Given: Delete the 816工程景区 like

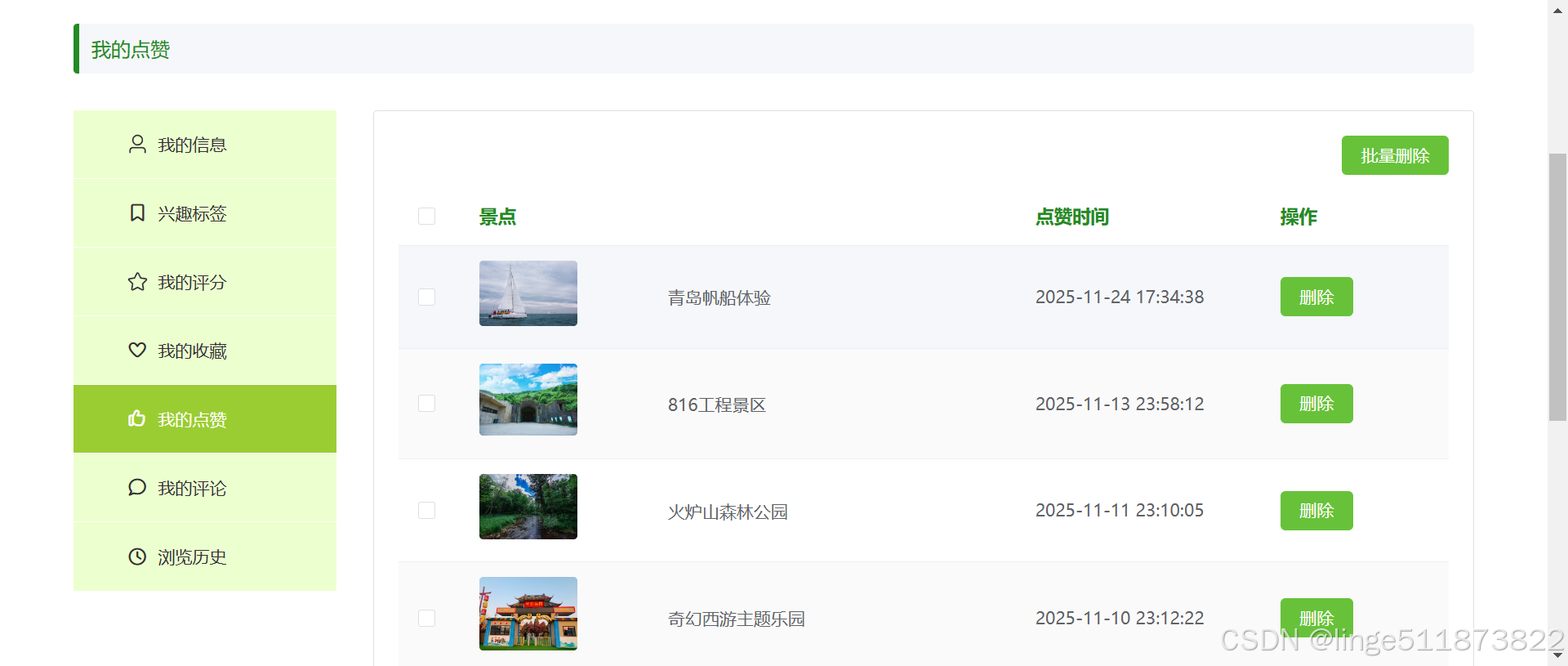Looking at the screenshot, I should (1316, 404).
